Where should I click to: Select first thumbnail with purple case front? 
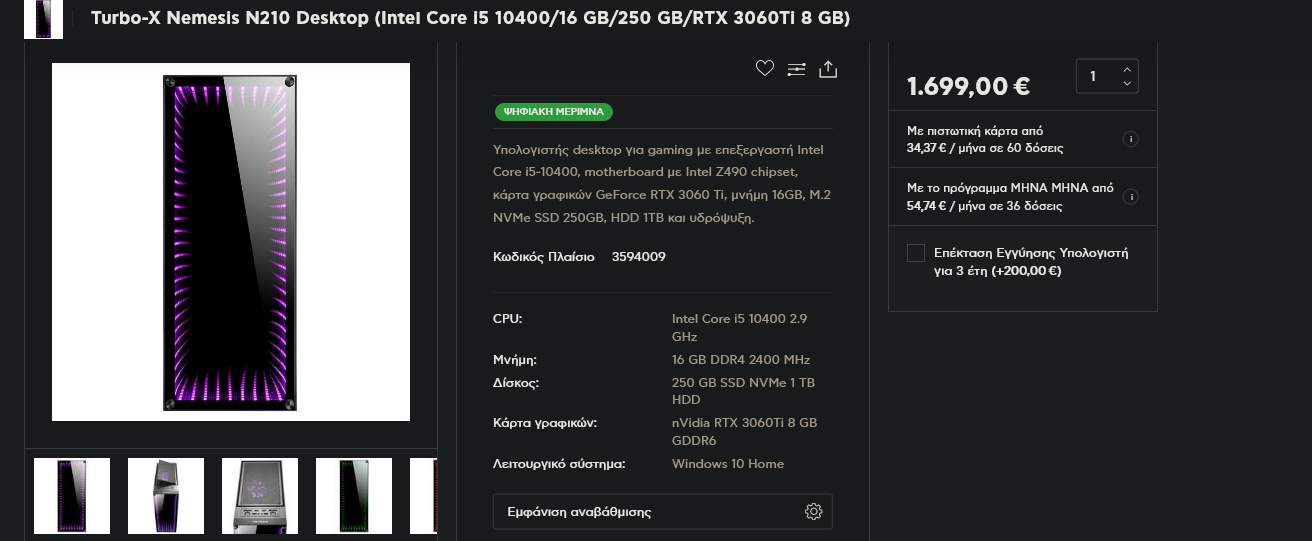coord(72,496)
